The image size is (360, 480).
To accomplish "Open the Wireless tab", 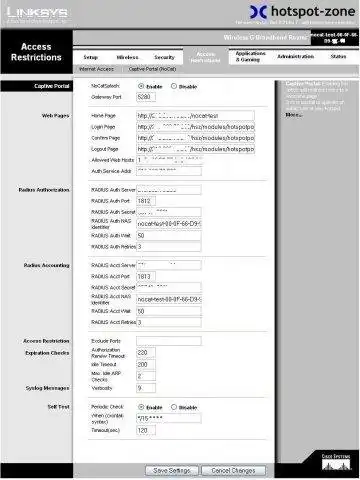I will (127, 57).
